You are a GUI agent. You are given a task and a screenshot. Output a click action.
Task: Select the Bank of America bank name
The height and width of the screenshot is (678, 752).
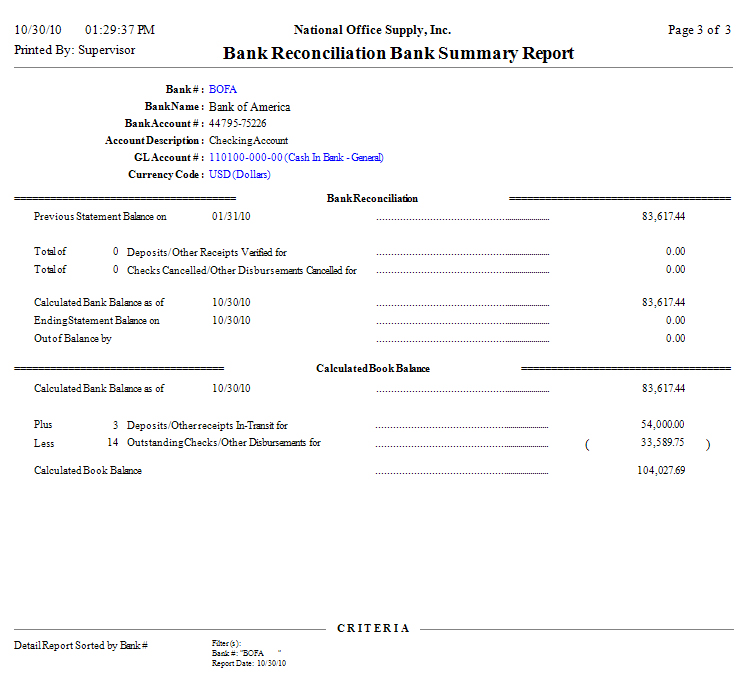pos(249,106)
